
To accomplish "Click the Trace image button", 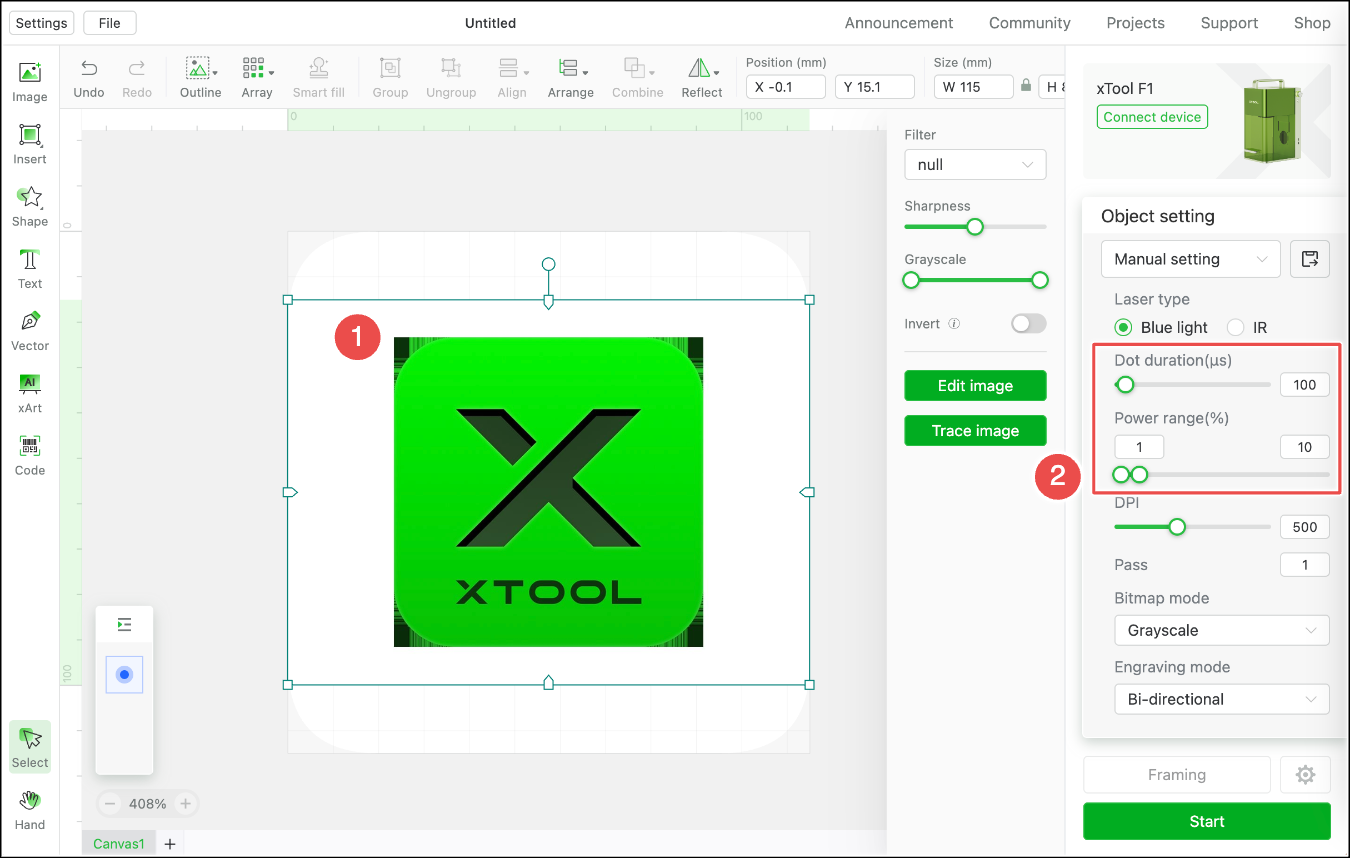I will point(975,430).
